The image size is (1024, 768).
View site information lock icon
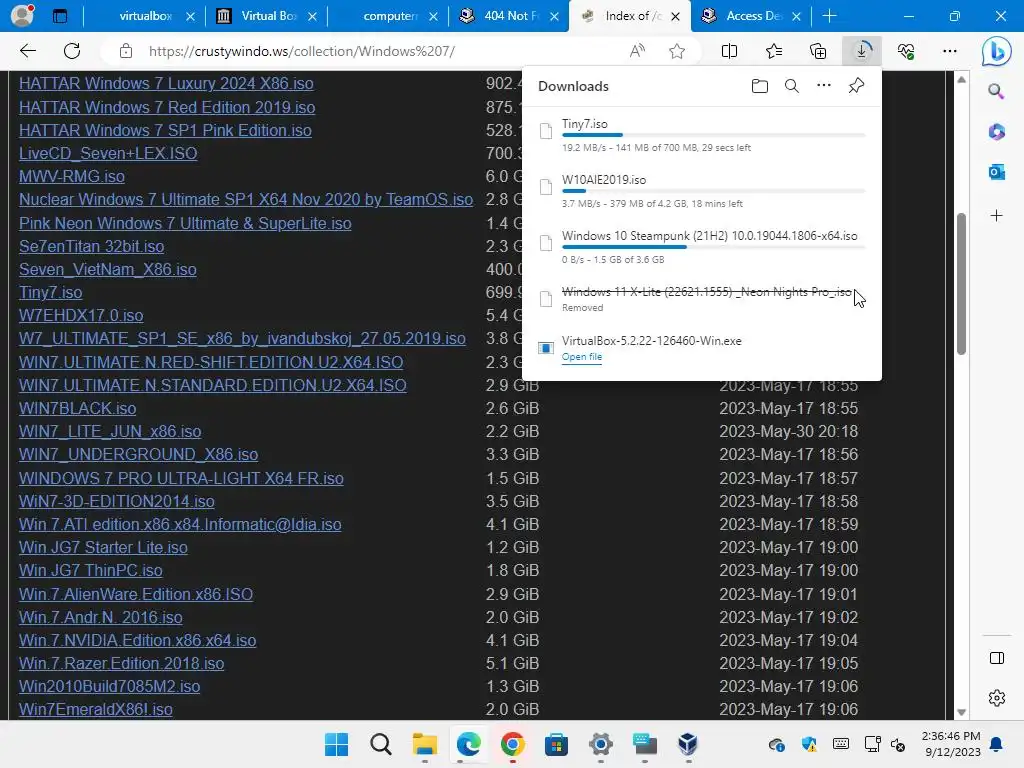(x=126, y=51)
